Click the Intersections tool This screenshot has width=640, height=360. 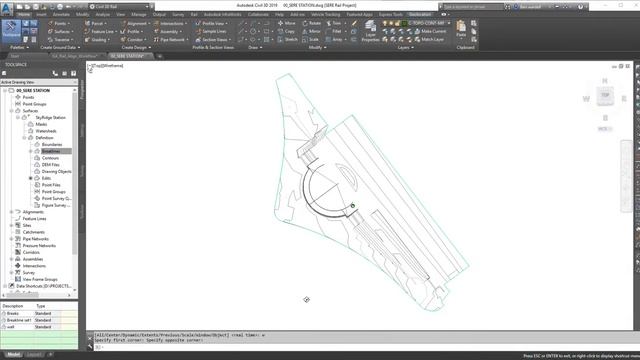[170, 23]
